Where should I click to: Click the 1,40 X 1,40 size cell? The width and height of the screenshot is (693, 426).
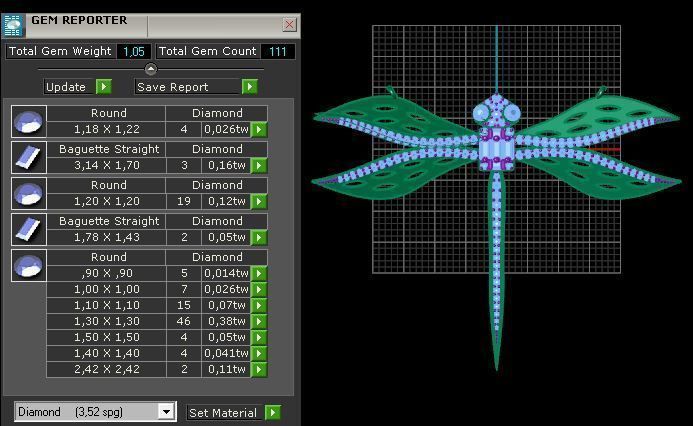pos(107,353)
